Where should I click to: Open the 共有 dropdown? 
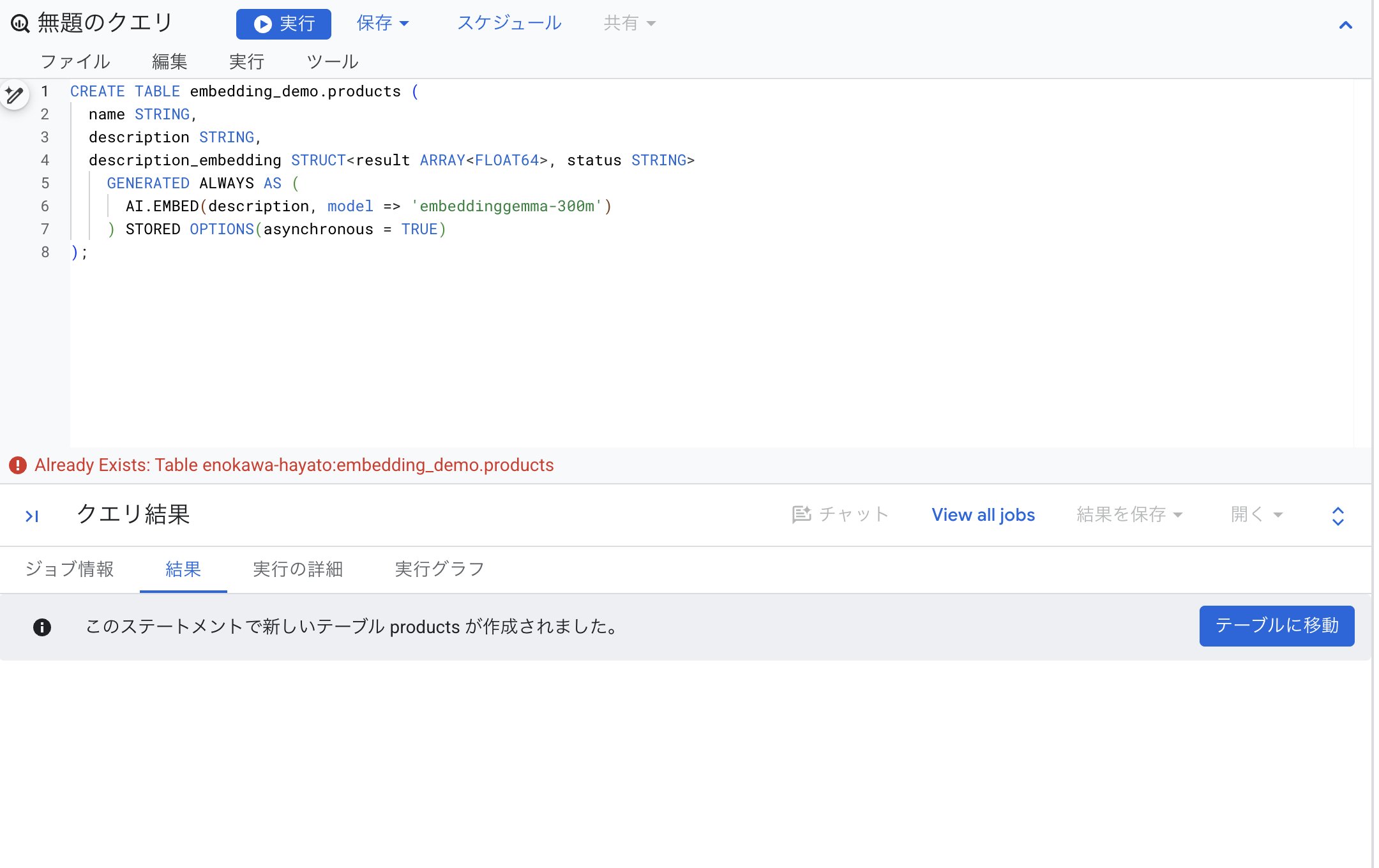tap(629, 24)
